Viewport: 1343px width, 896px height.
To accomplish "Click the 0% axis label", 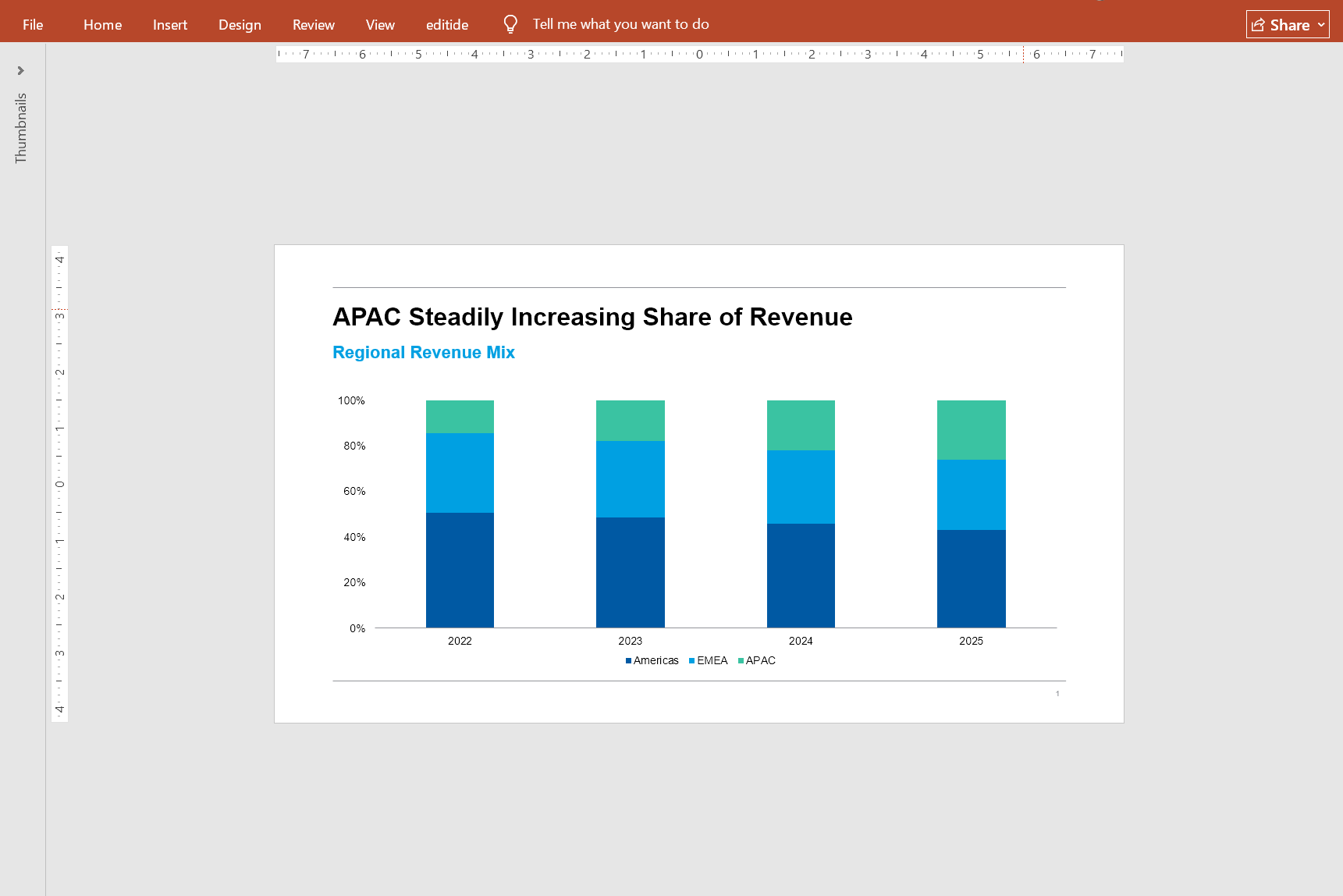I will 357,628.
